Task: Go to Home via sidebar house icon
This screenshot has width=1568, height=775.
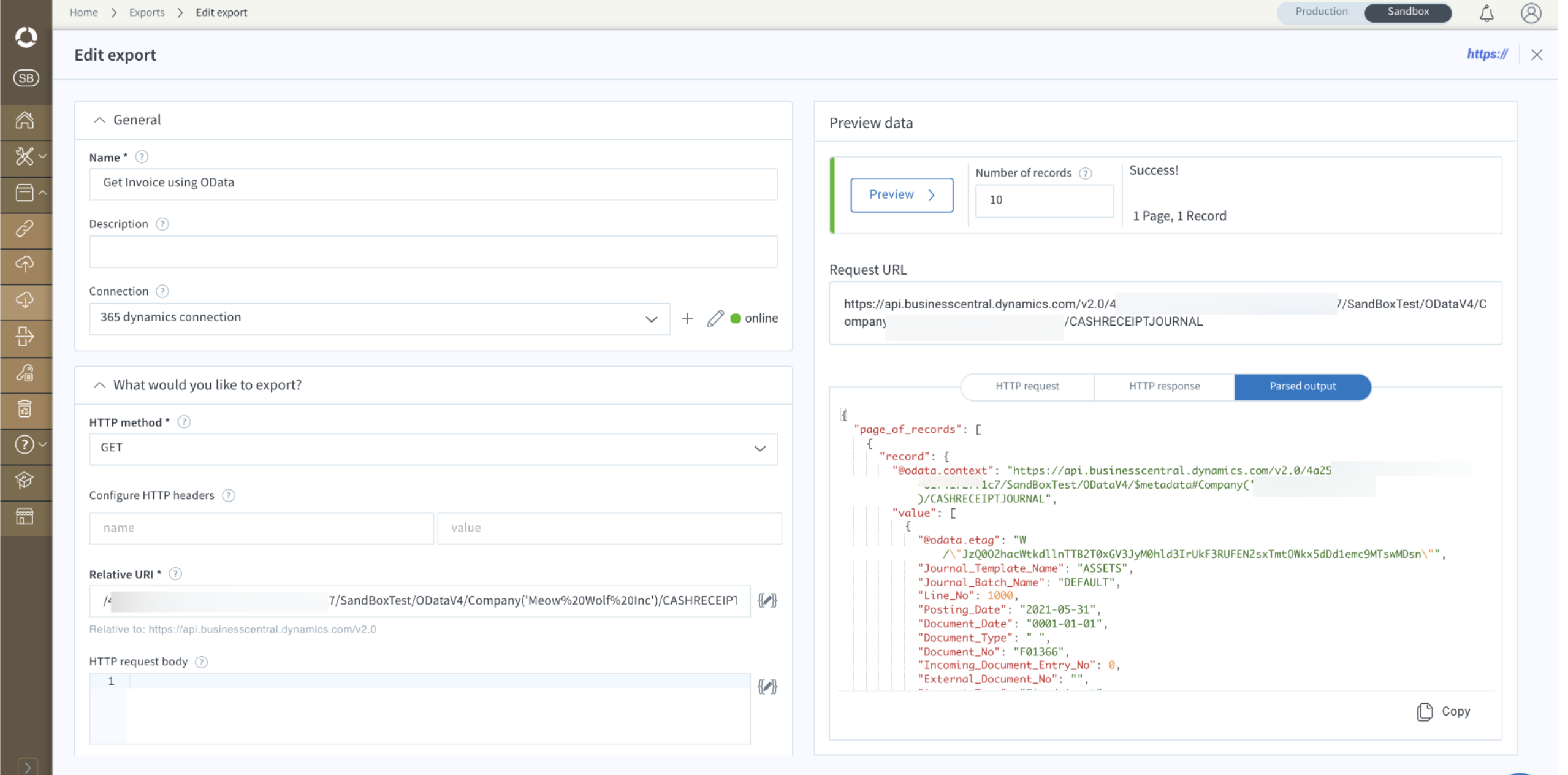Action: coord(25,120)
